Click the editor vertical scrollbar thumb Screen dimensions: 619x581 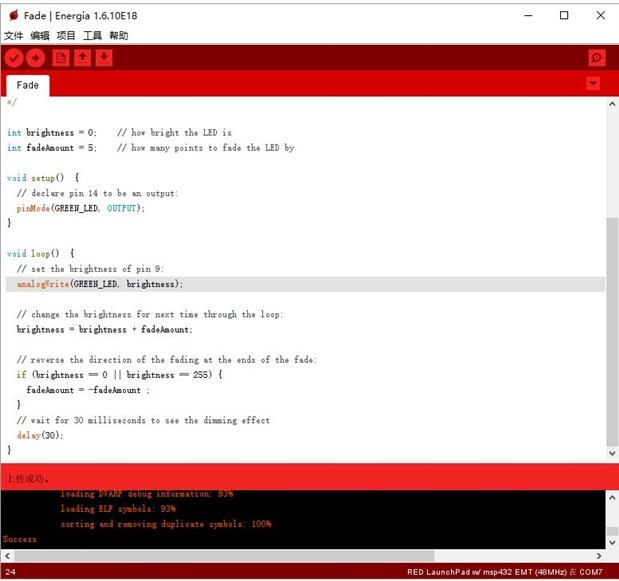pos(612,332)
